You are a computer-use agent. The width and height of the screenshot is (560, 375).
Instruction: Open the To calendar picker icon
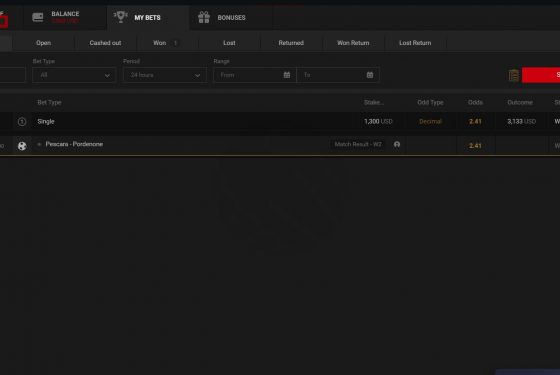click(x=370, y=75)
